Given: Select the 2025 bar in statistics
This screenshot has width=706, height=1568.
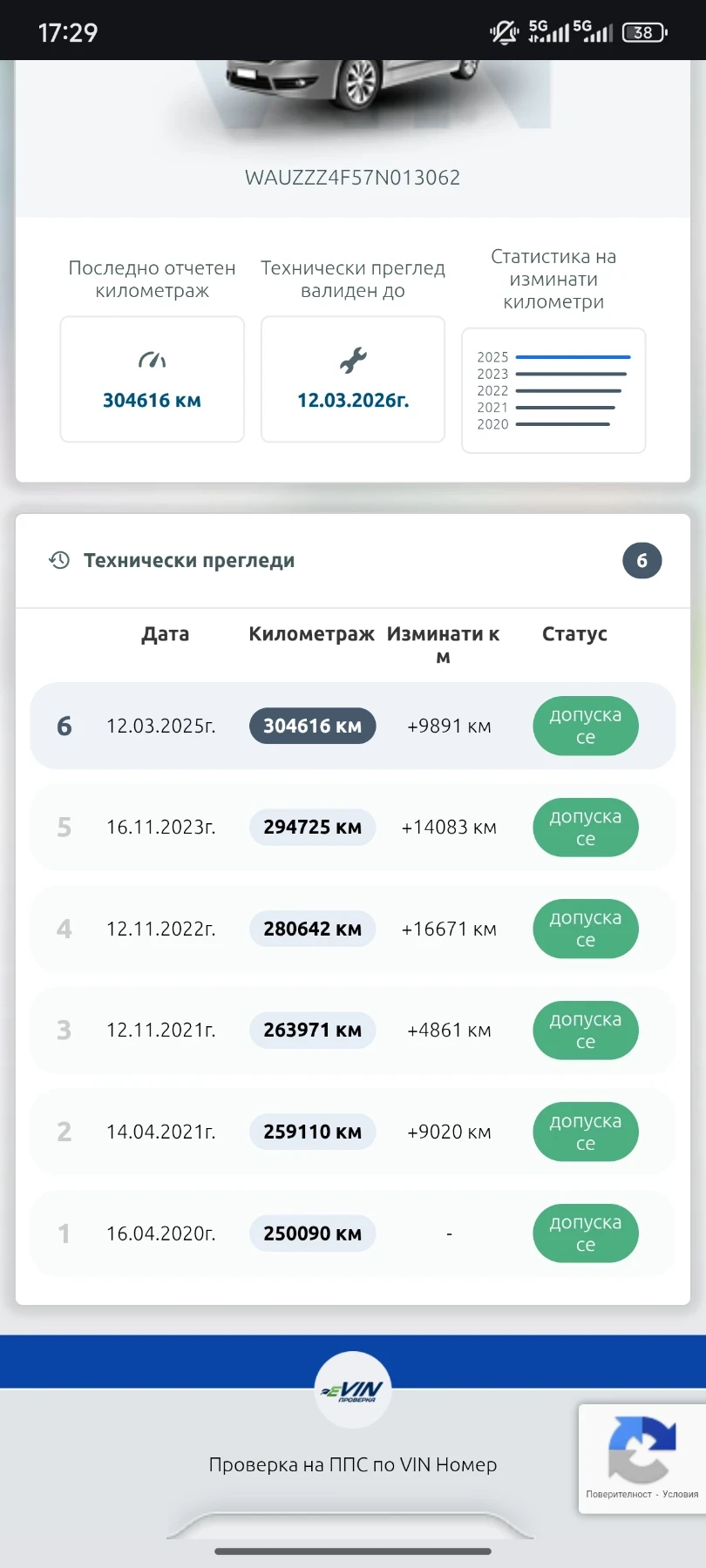Looking at the screenshot, I should pos(573,357).
